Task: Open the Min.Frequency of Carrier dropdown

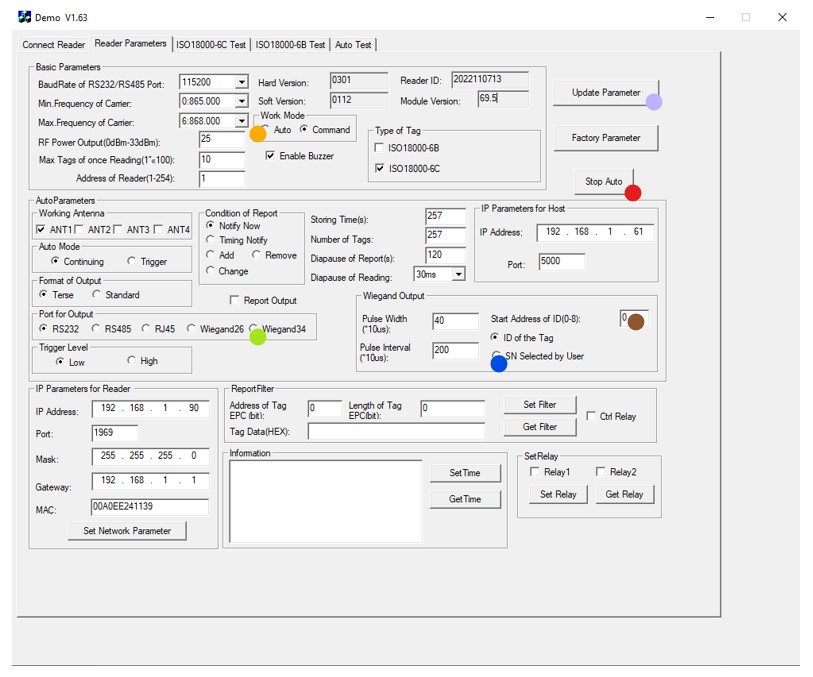Action: click(x=242, y=101)
